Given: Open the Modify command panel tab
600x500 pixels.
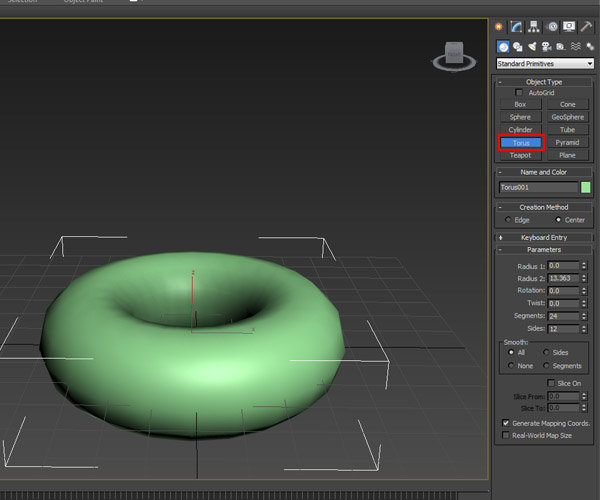Looking at the screenshot, I should (516, 27).
